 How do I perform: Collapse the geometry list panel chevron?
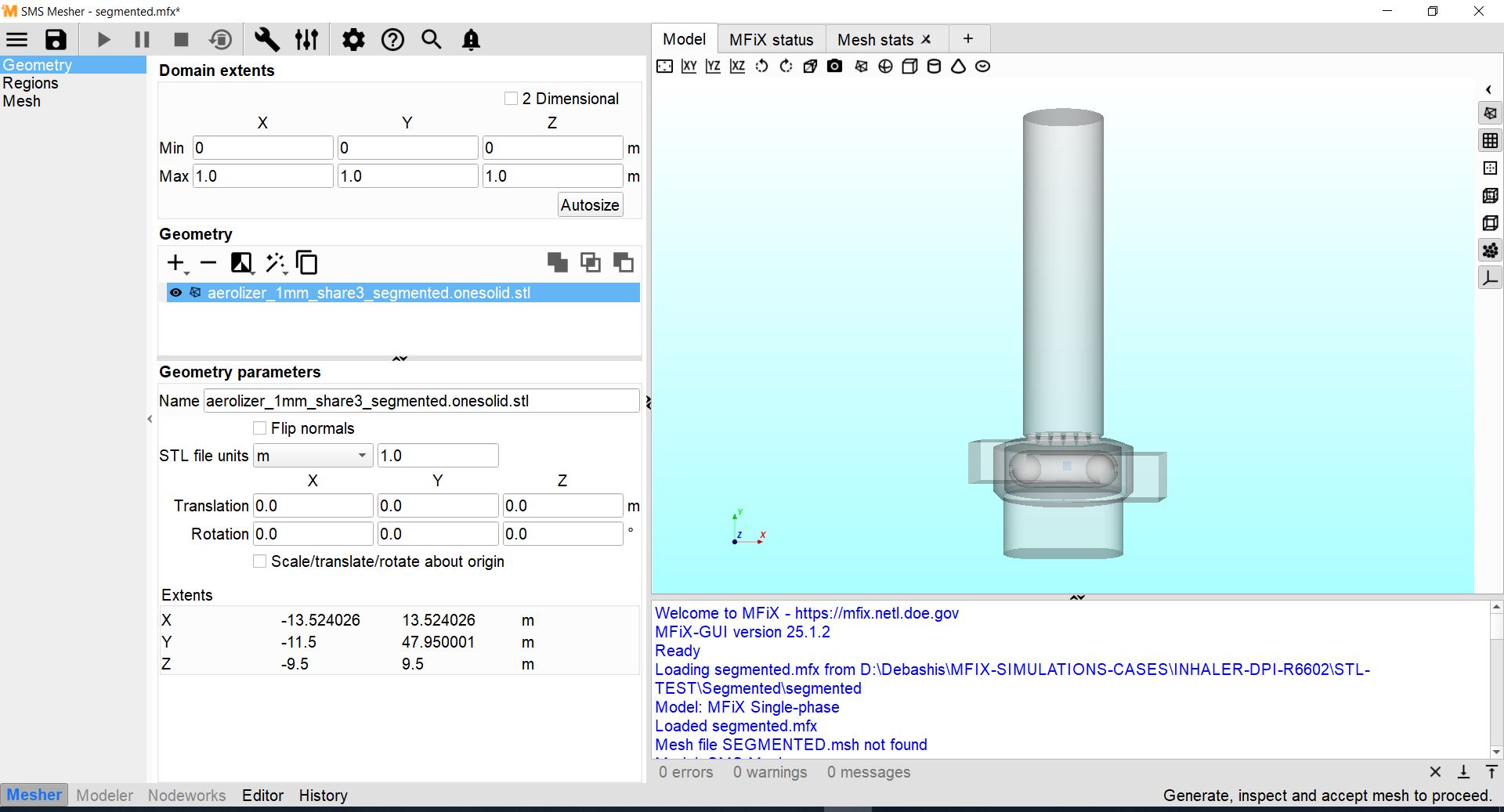[399, 359]
